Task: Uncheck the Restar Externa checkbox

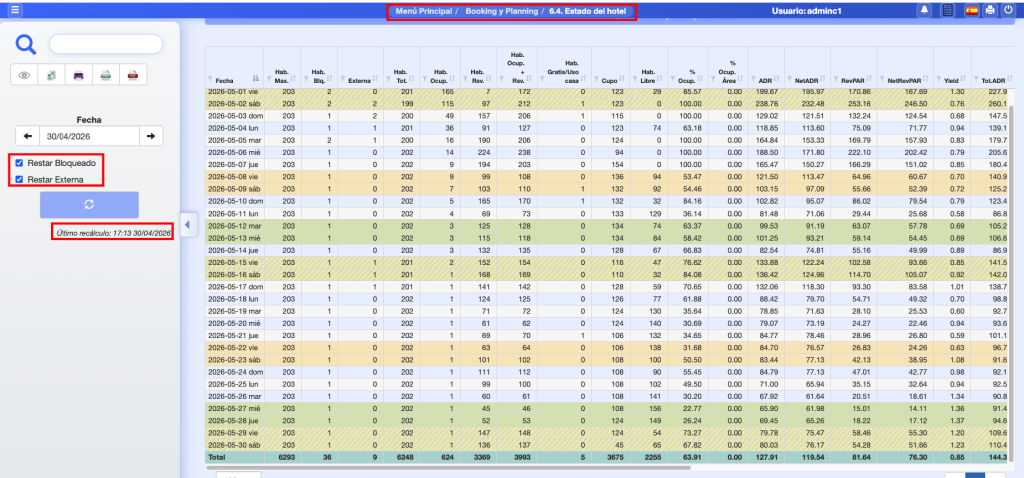Action: 20,179
